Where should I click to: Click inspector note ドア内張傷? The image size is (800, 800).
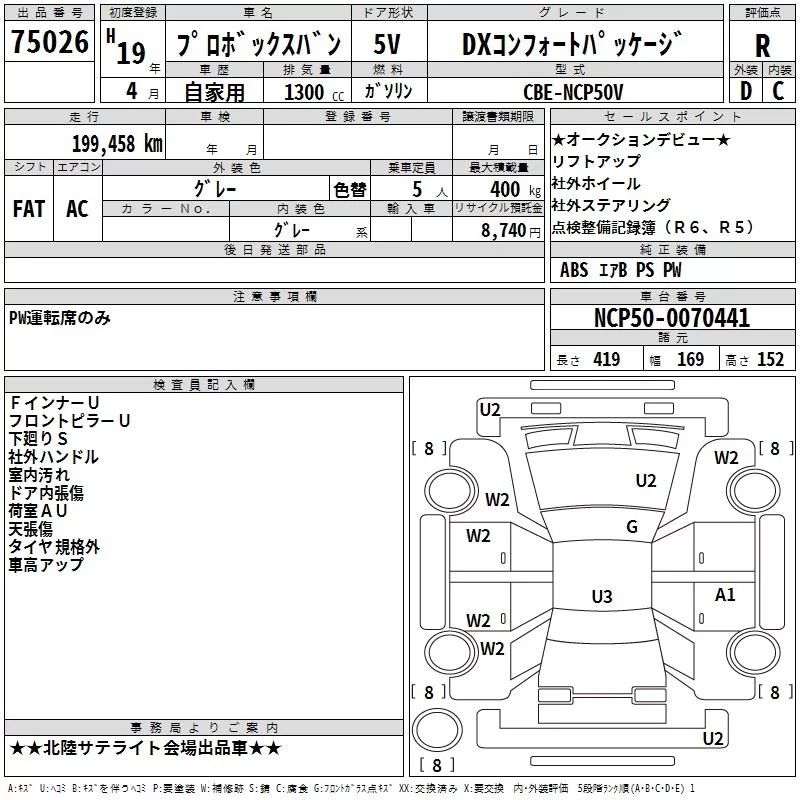46,493
